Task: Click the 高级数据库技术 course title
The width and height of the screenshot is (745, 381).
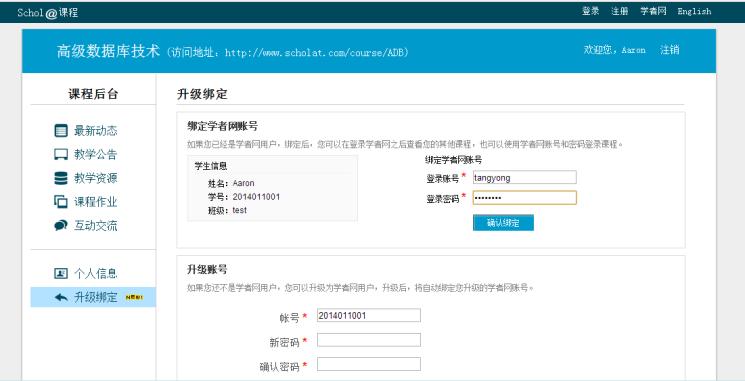Action: (108, 51)
